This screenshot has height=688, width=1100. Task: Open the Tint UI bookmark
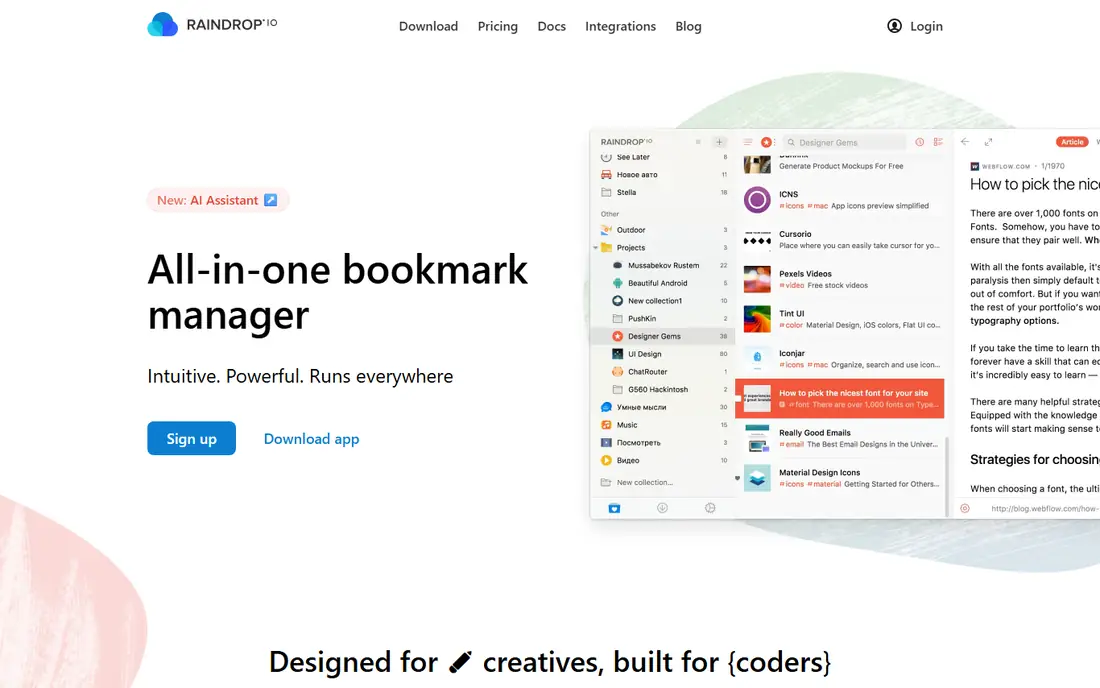coord(840,319)
